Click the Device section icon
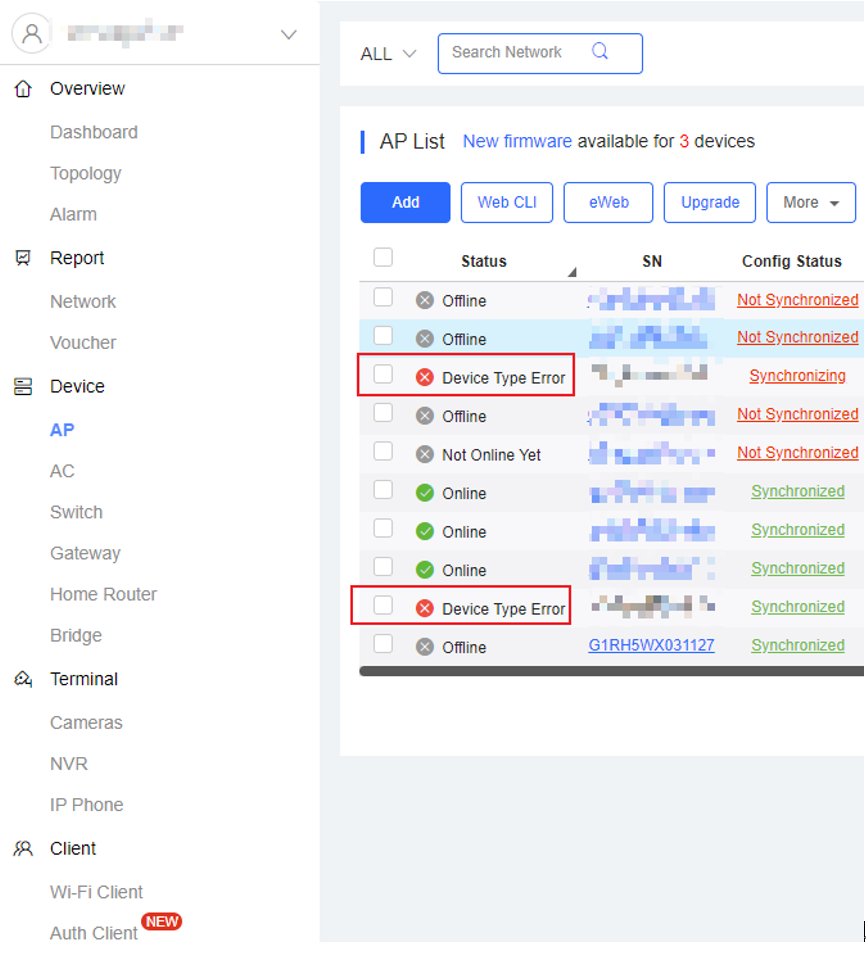866x953 pixels. [23, 387]
